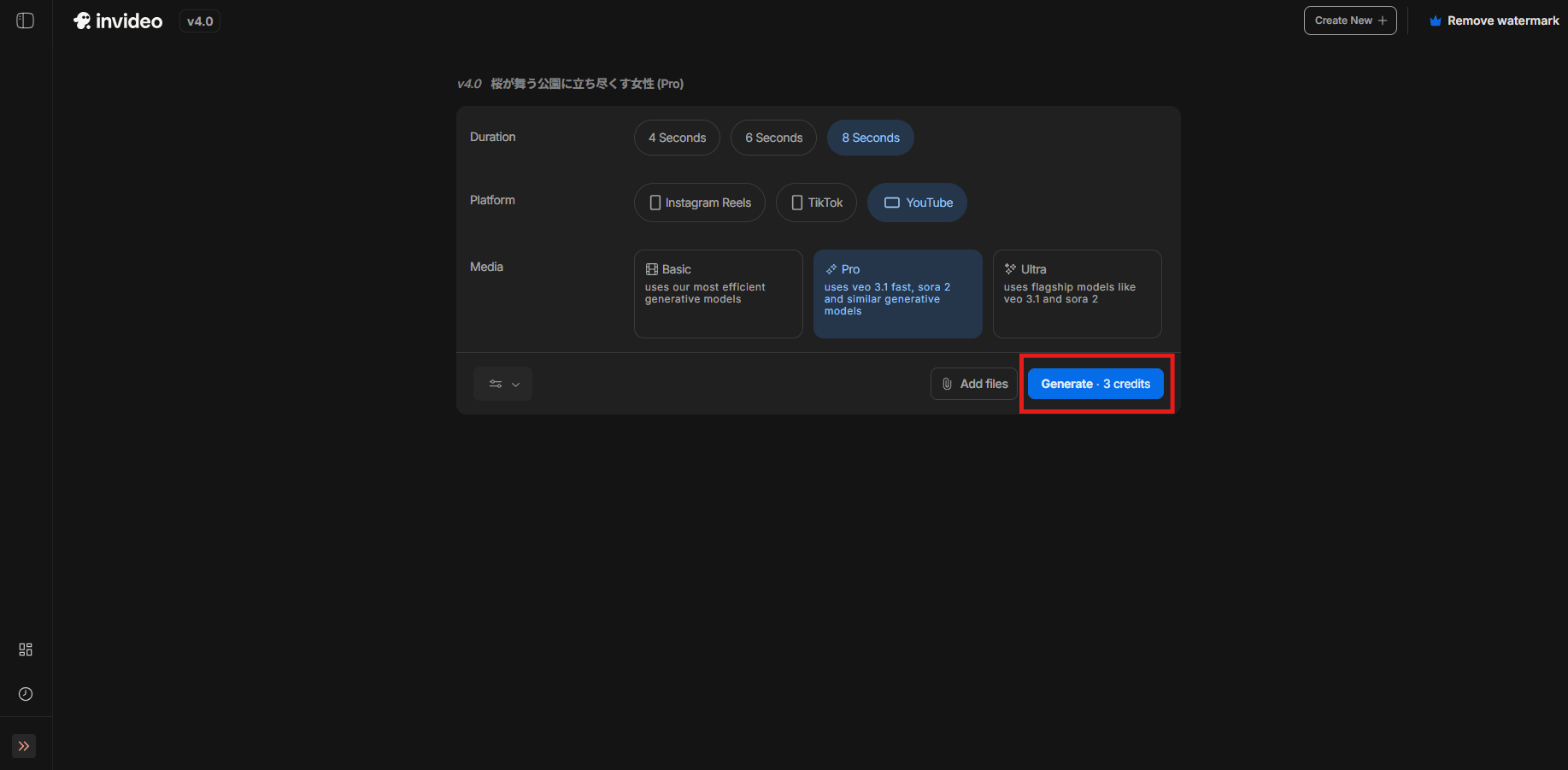Choose the Ultra media option
This screenshot has width=1568, height=770.
coord(1077,293)
